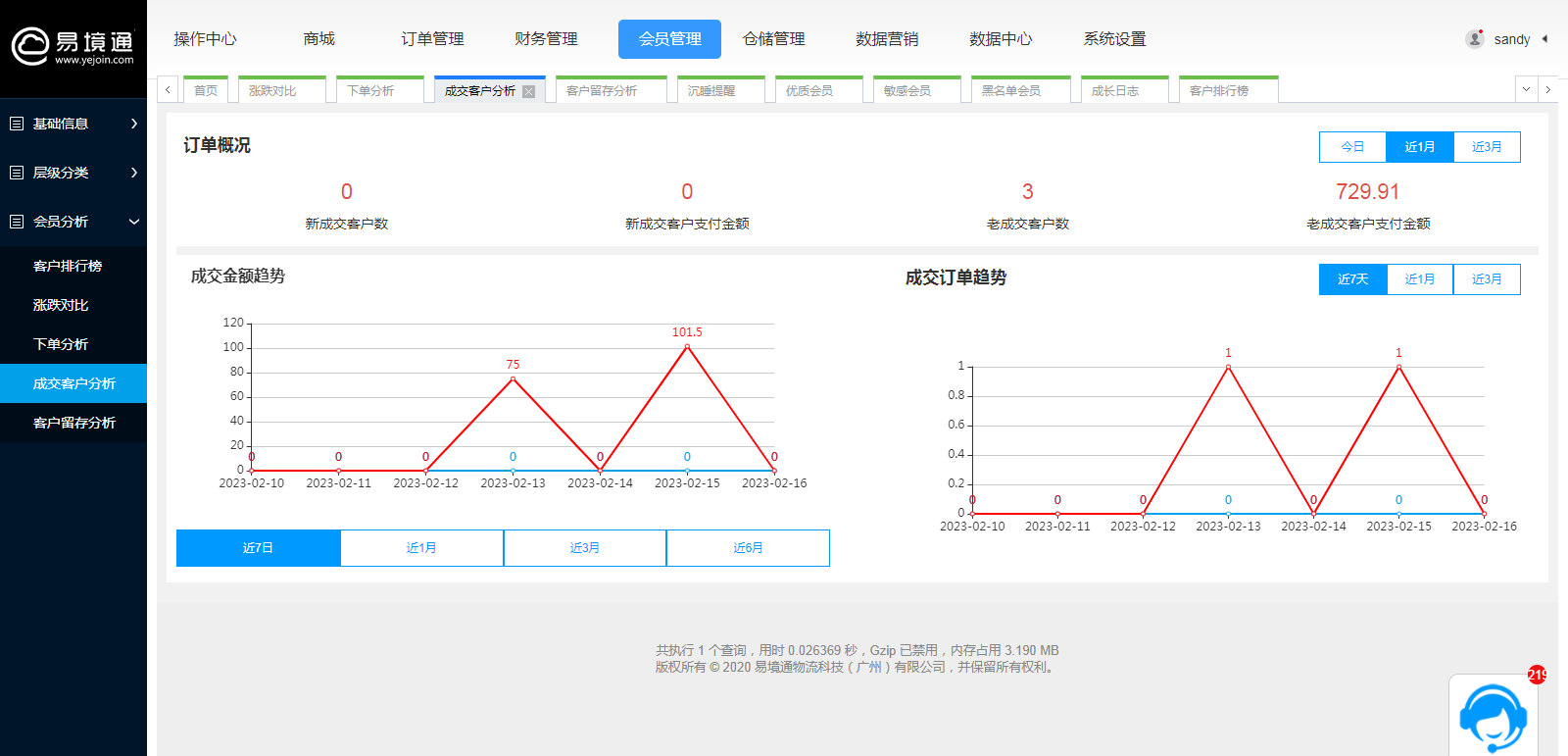This screenshot has width=1568, height=756.
Task: Set 成交订单趋势 range to 近3月
Action: pyautogui.click(x=1487, y=279)
